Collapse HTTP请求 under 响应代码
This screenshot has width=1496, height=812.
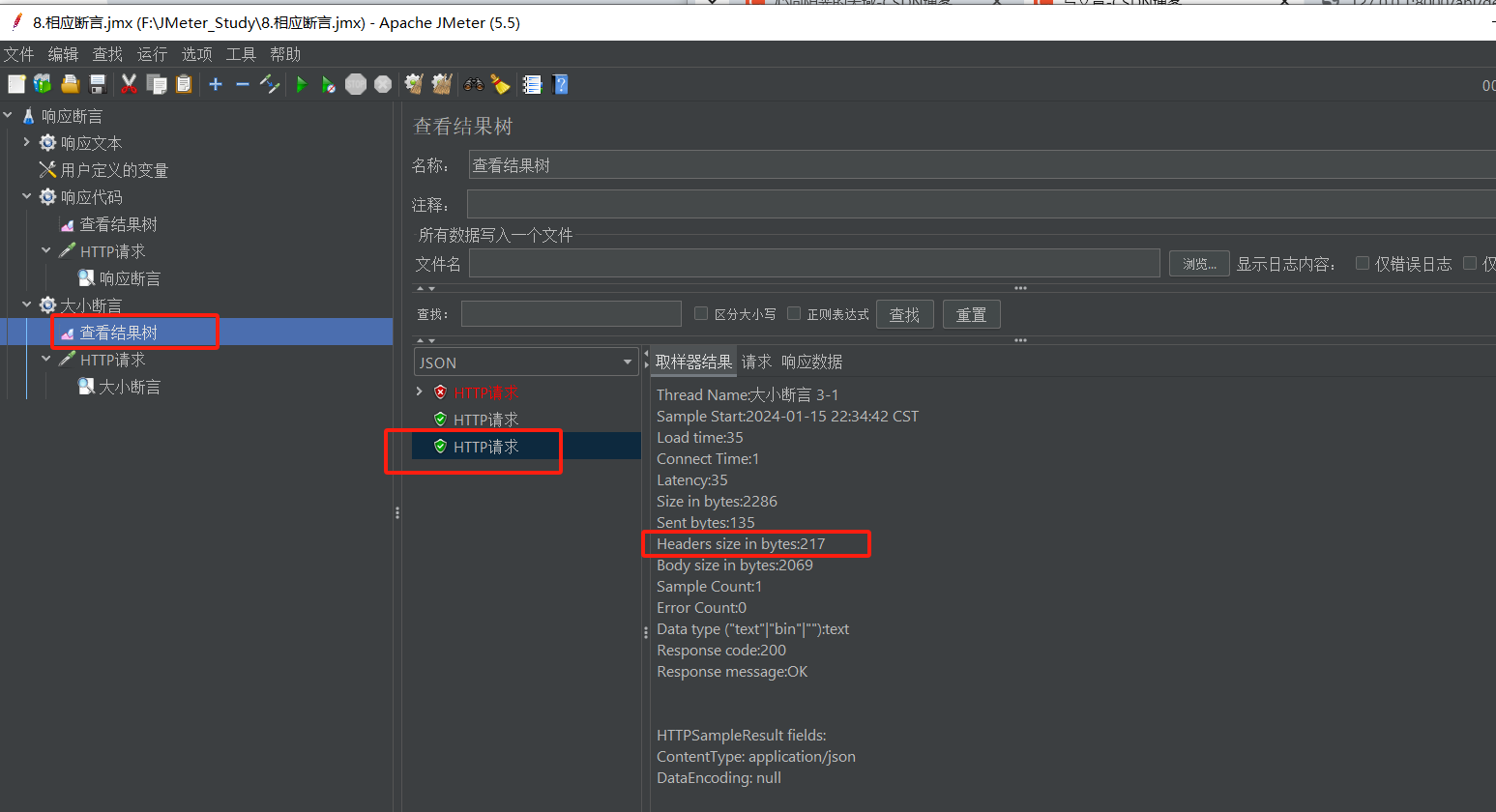(x=45, y=250)
